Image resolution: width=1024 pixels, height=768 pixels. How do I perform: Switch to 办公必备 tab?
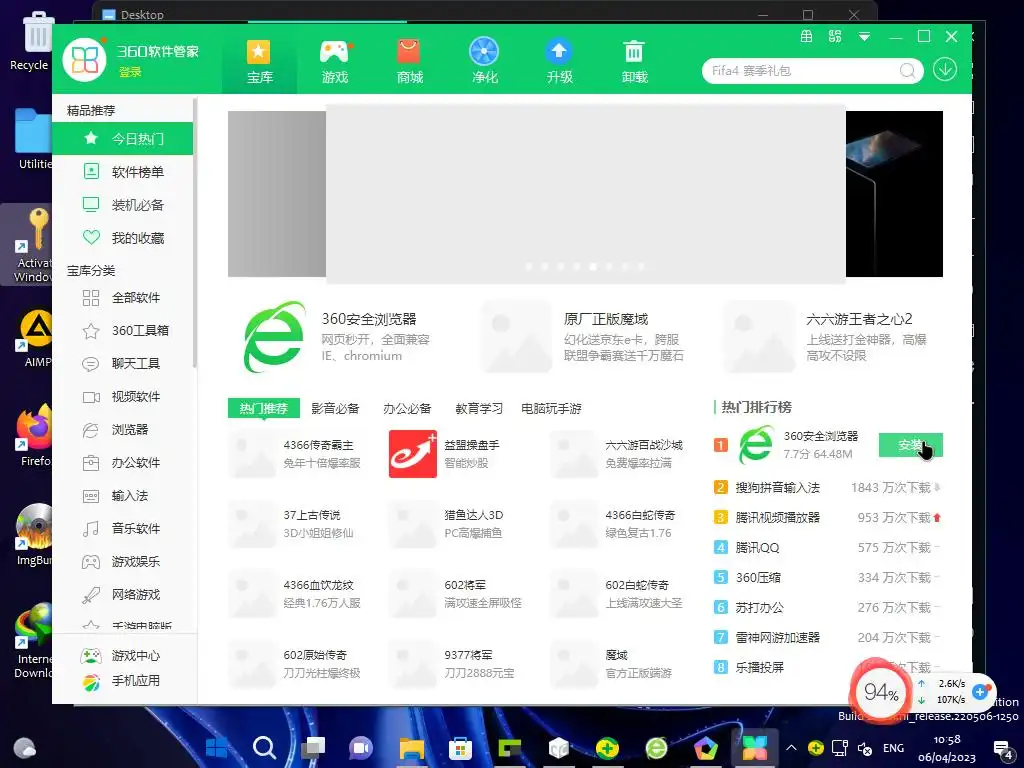coord(407,408)
